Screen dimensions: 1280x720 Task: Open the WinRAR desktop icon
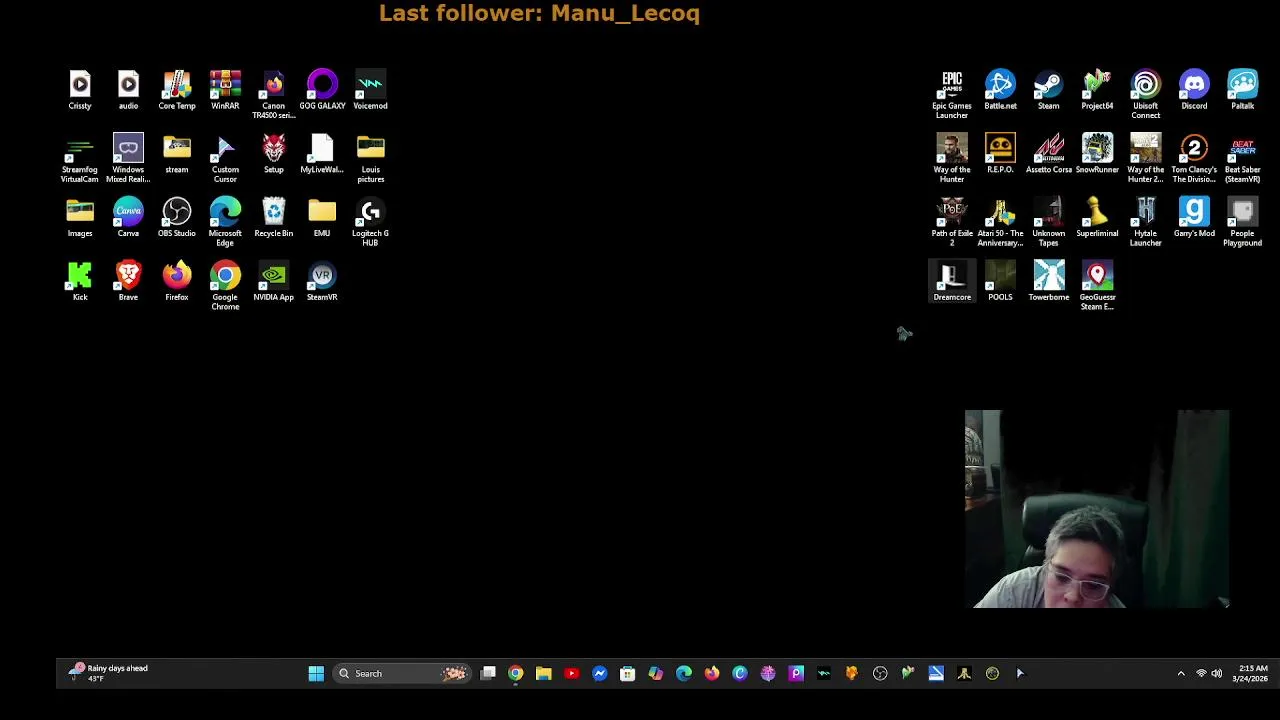tap(225, 90)
